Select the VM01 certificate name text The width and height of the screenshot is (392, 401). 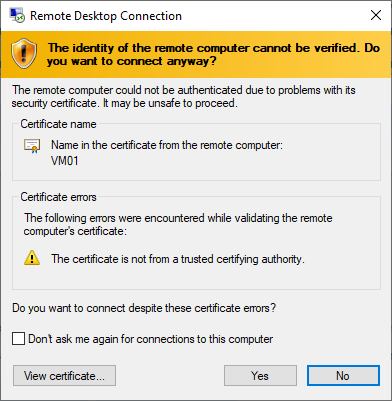coord(65,161)
